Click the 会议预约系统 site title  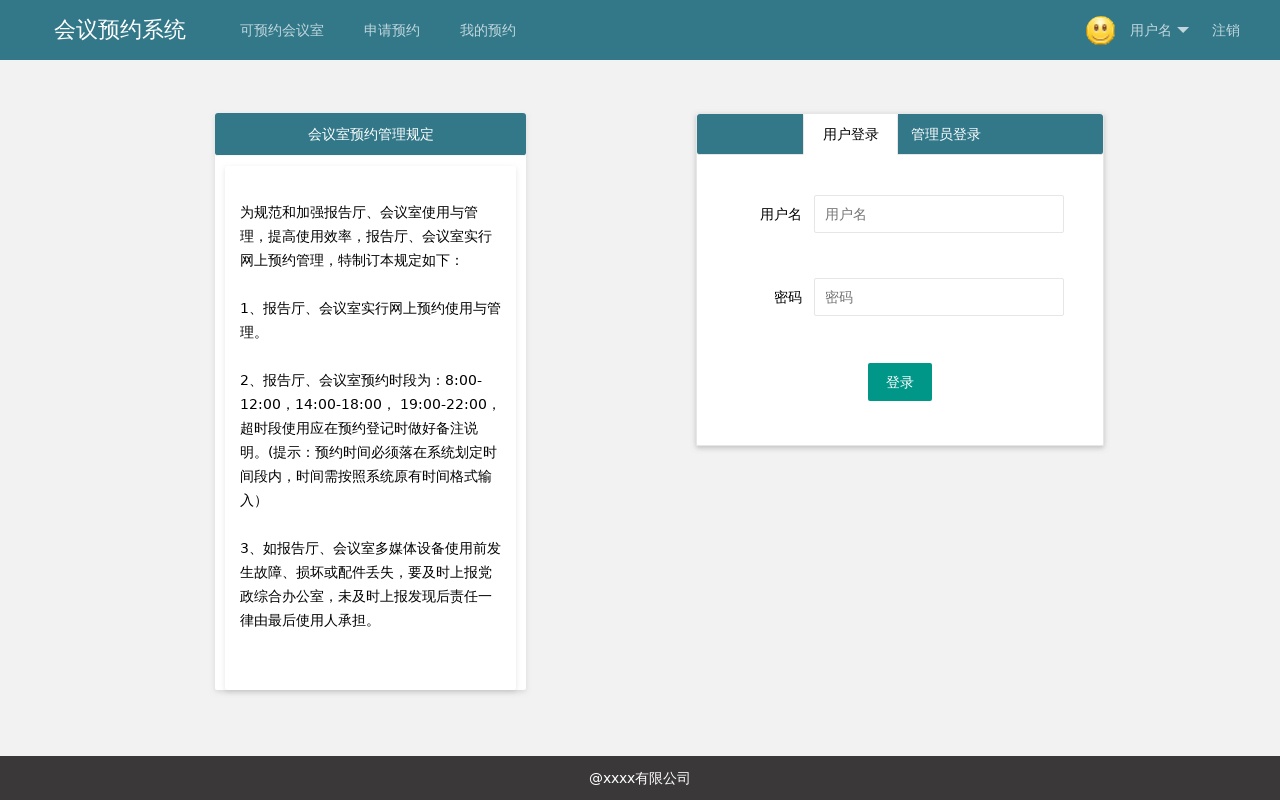point(120,30)
